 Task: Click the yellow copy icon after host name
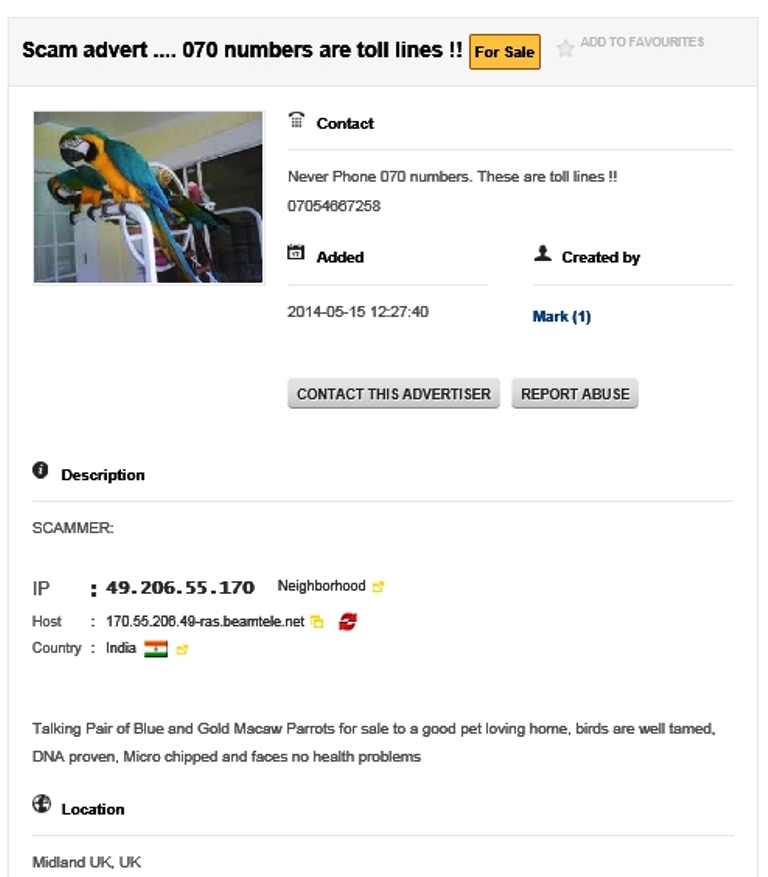pos(317,621)
